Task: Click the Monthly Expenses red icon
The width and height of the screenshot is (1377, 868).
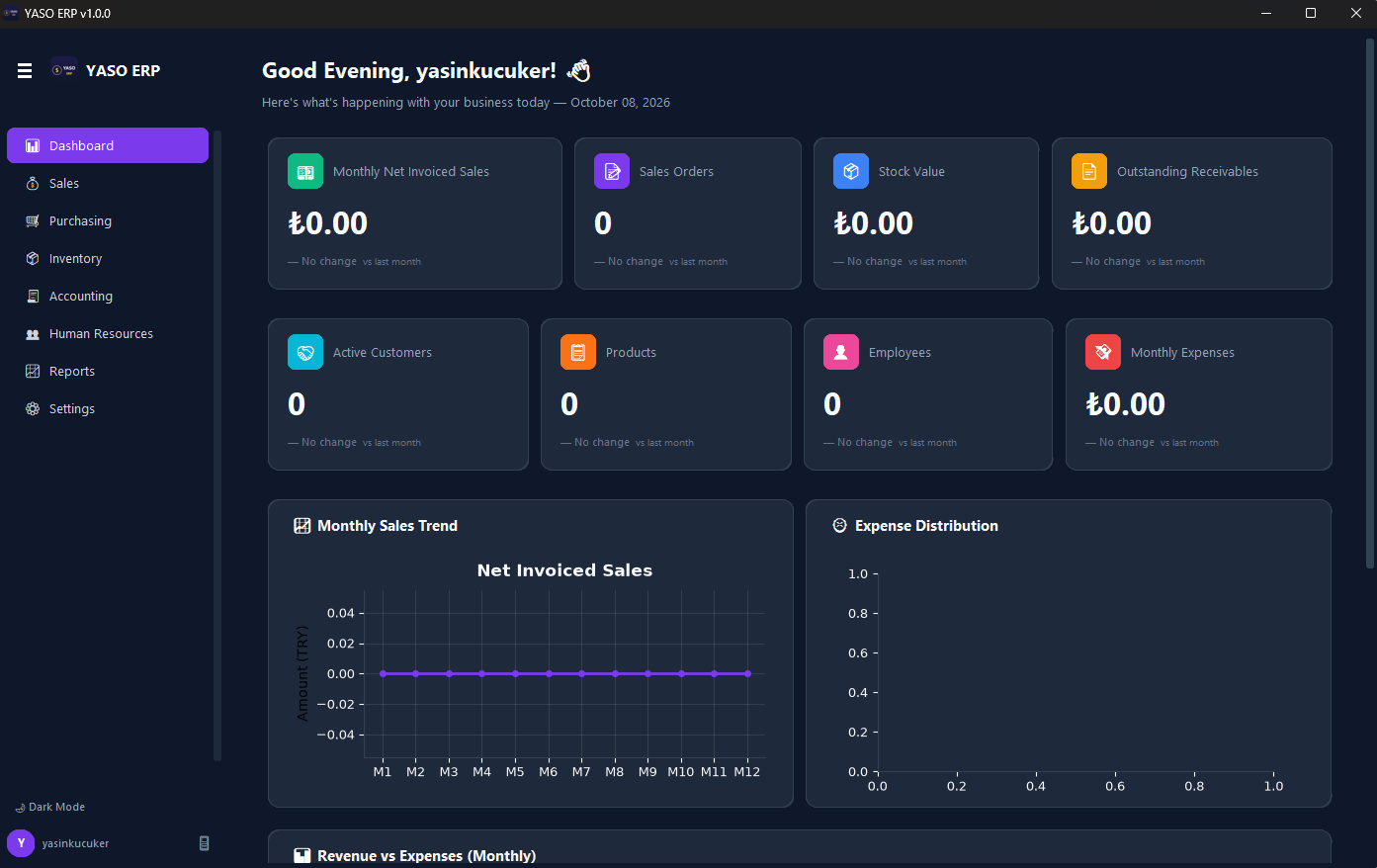Action: click(1103, 352)
